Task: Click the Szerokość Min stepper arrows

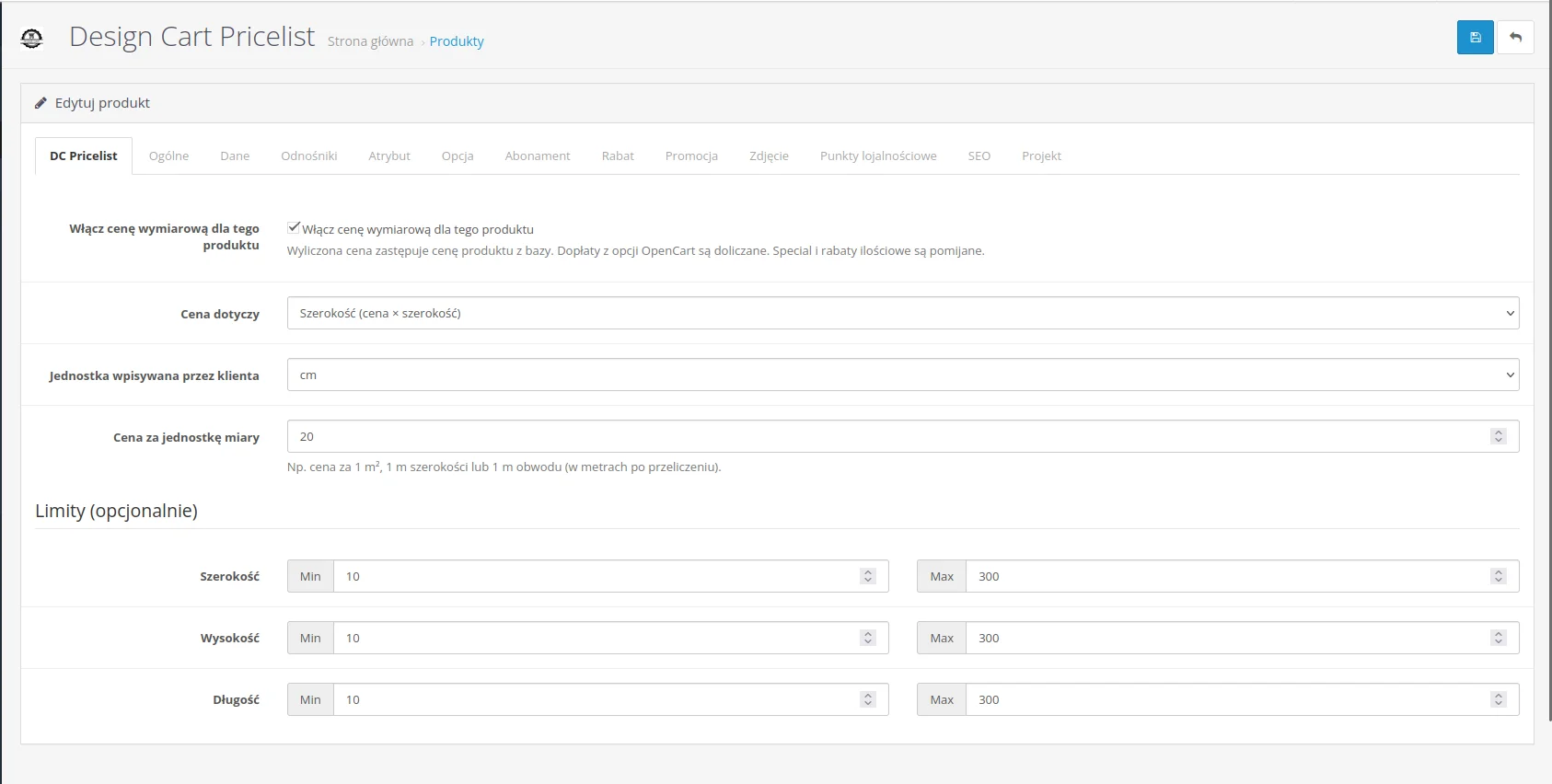Action: tap(868, 576)
